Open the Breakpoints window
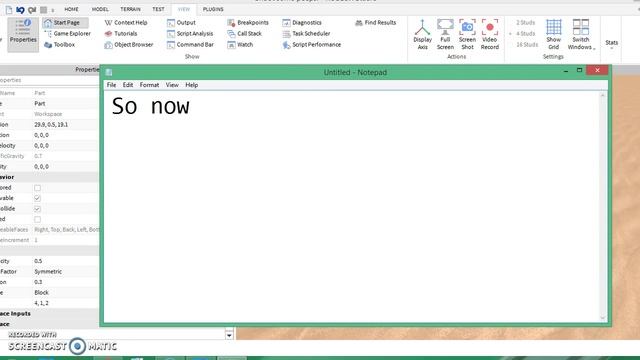640x360 pixels. (248, 22)
